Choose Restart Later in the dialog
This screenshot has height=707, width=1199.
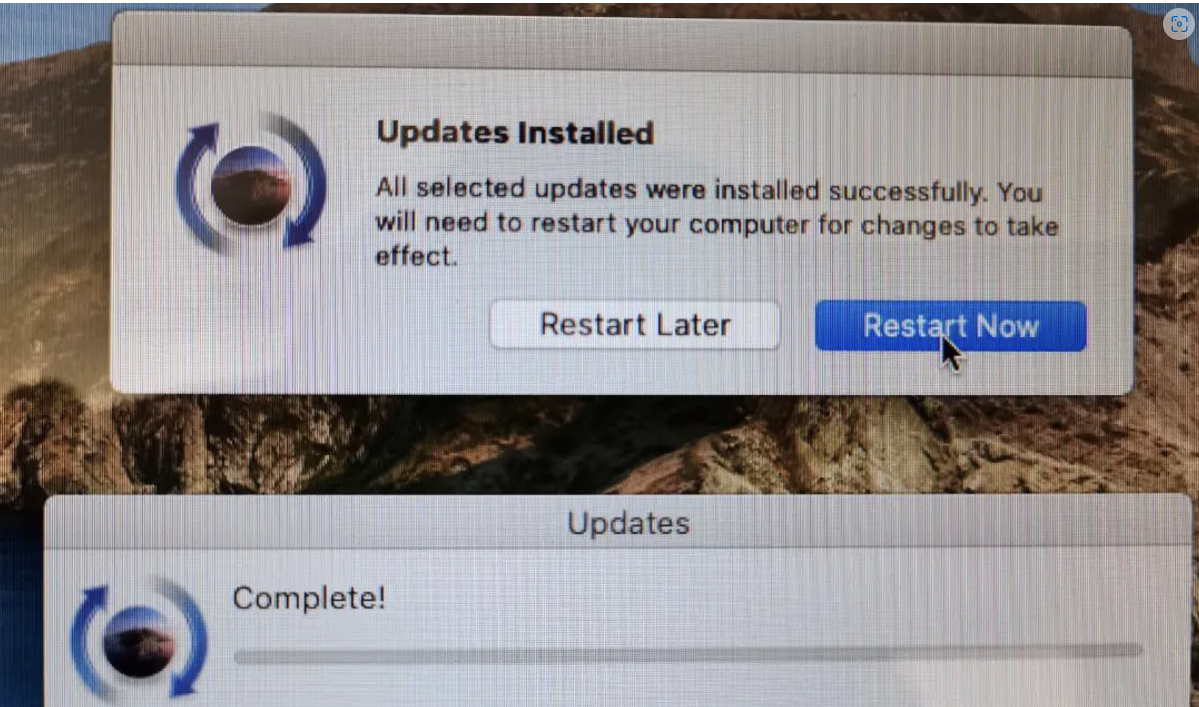pyautogui.click(x=635, y=325)
